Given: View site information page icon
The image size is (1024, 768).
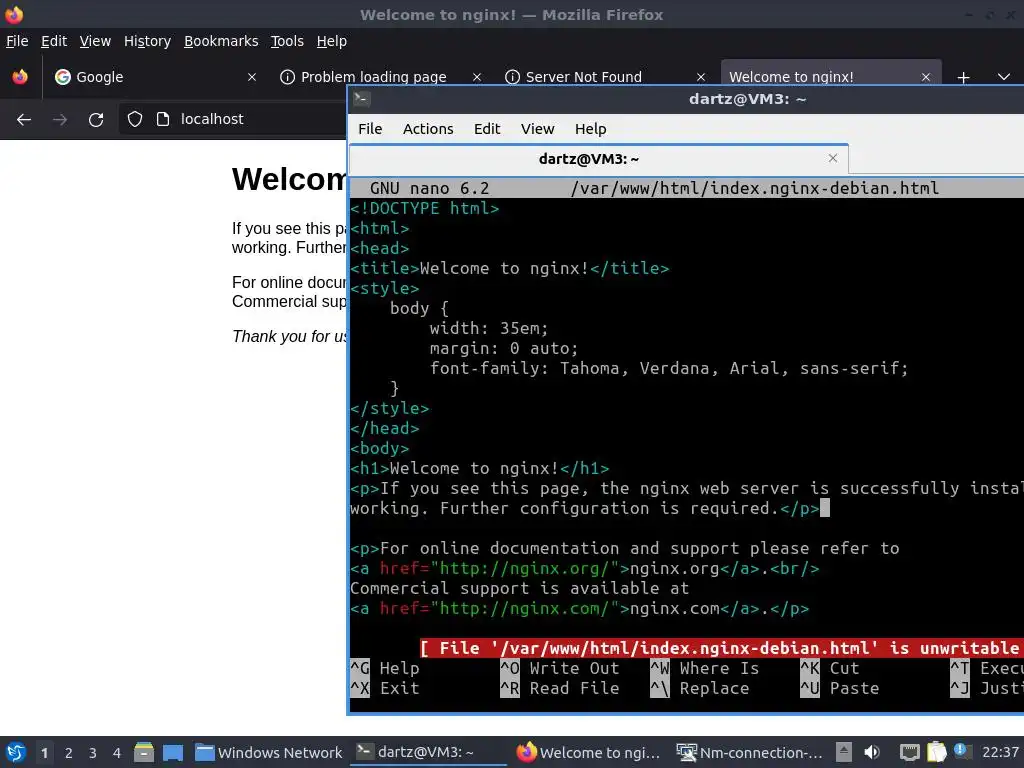Looking at the screenshot, I should click(x=163, y=119).
